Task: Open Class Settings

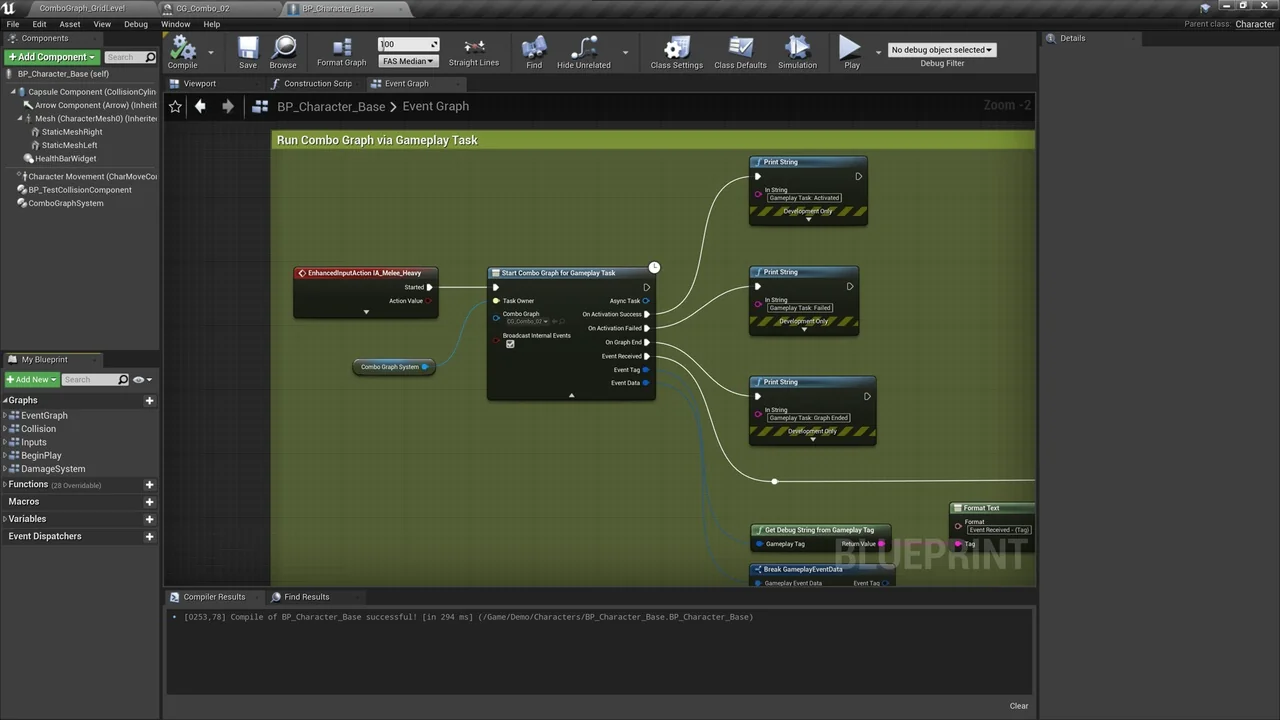Action: coord(676,50)
